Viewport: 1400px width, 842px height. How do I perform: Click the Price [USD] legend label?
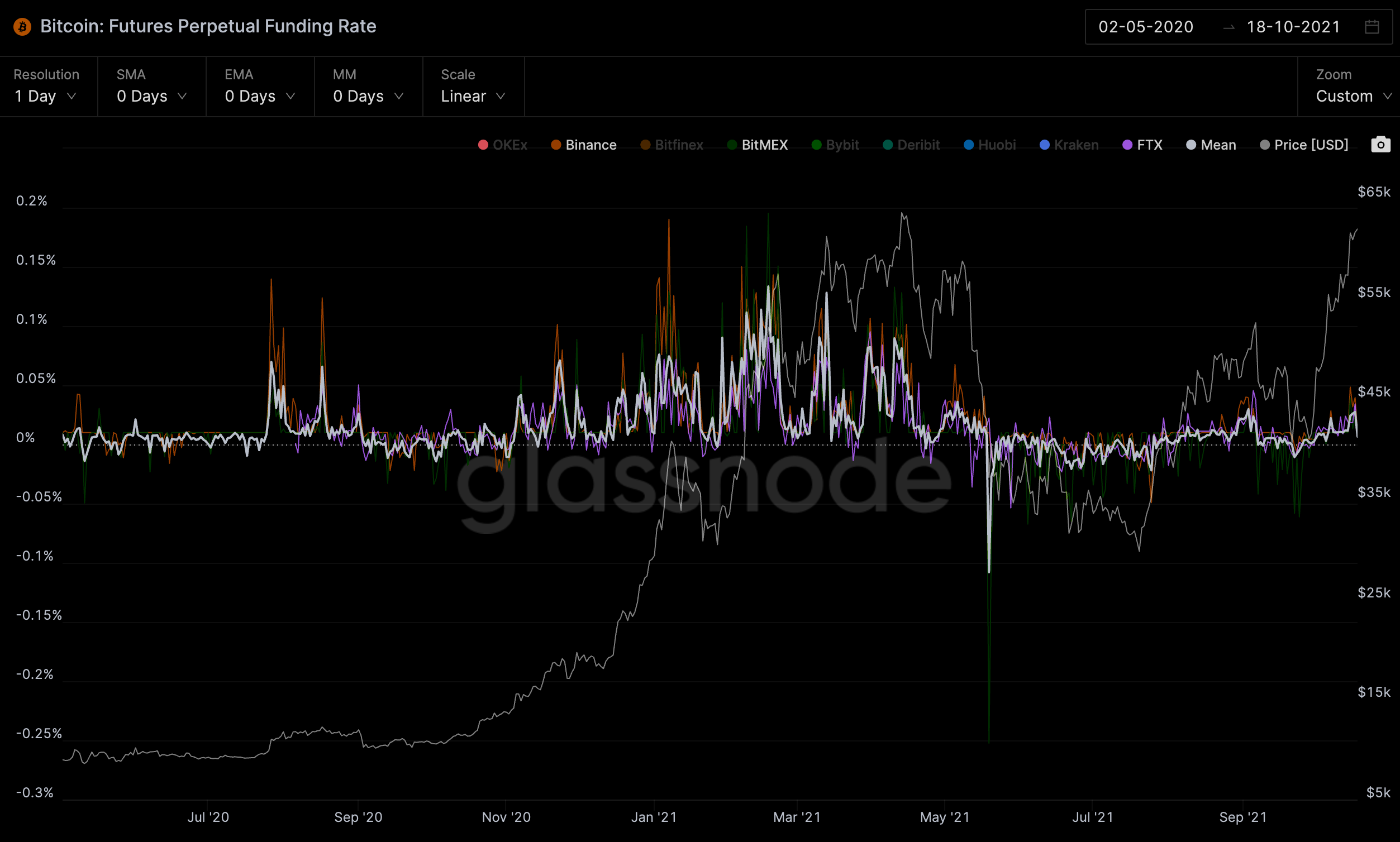(1310, 145)
